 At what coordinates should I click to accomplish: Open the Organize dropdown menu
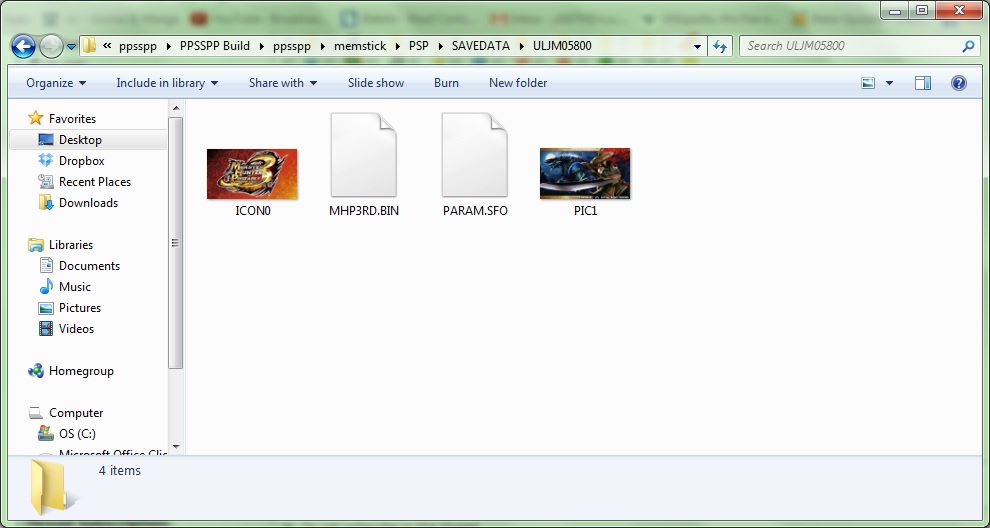coord(56,83)
